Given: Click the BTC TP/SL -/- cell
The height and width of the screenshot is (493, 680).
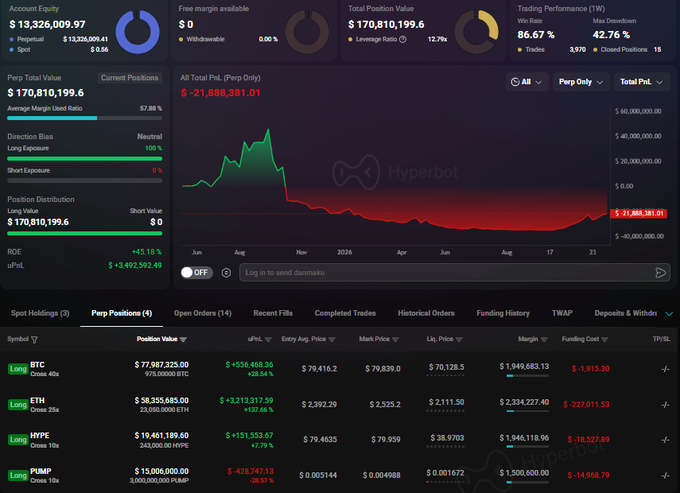Looking at the screenshot, I should pos(665,369).
